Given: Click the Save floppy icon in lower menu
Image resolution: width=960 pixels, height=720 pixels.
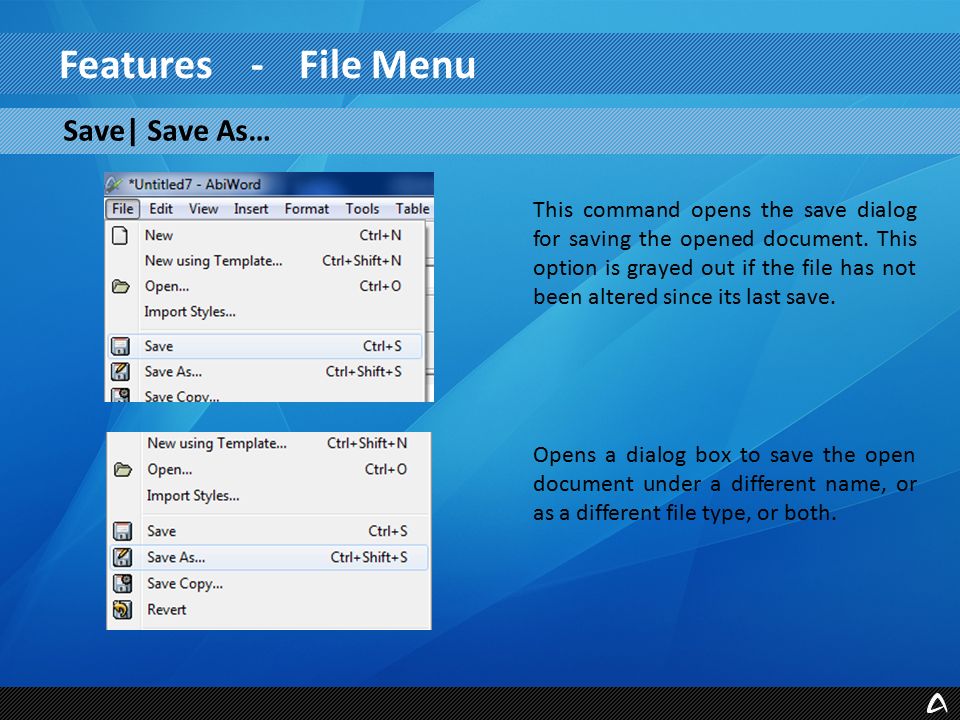Looking at the screenshot, I should (122, 531).
